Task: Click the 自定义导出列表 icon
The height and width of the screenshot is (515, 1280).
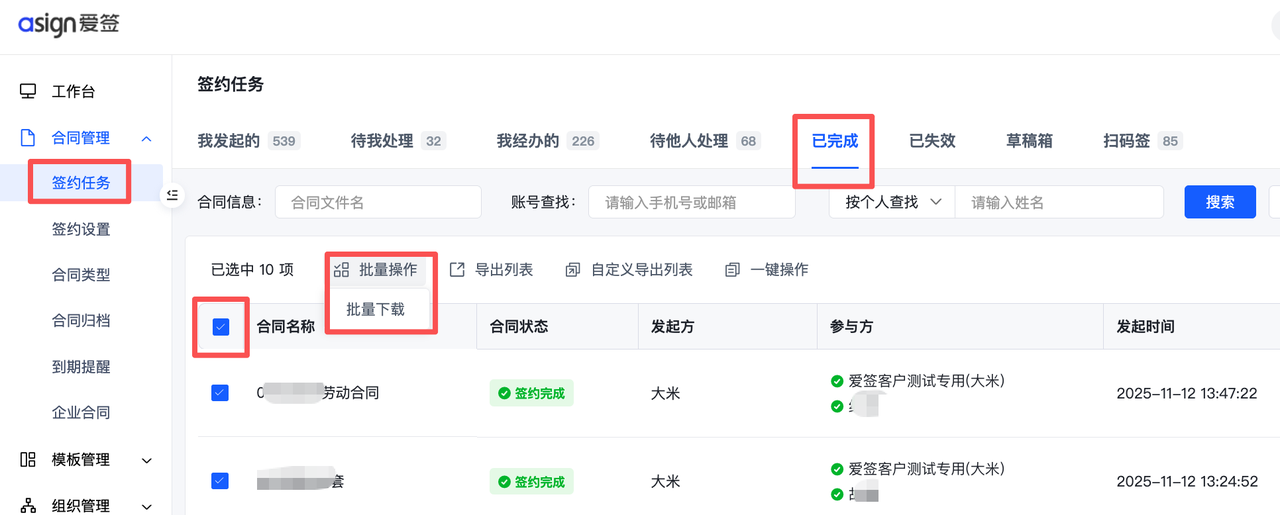Action: tap(573, 270)
